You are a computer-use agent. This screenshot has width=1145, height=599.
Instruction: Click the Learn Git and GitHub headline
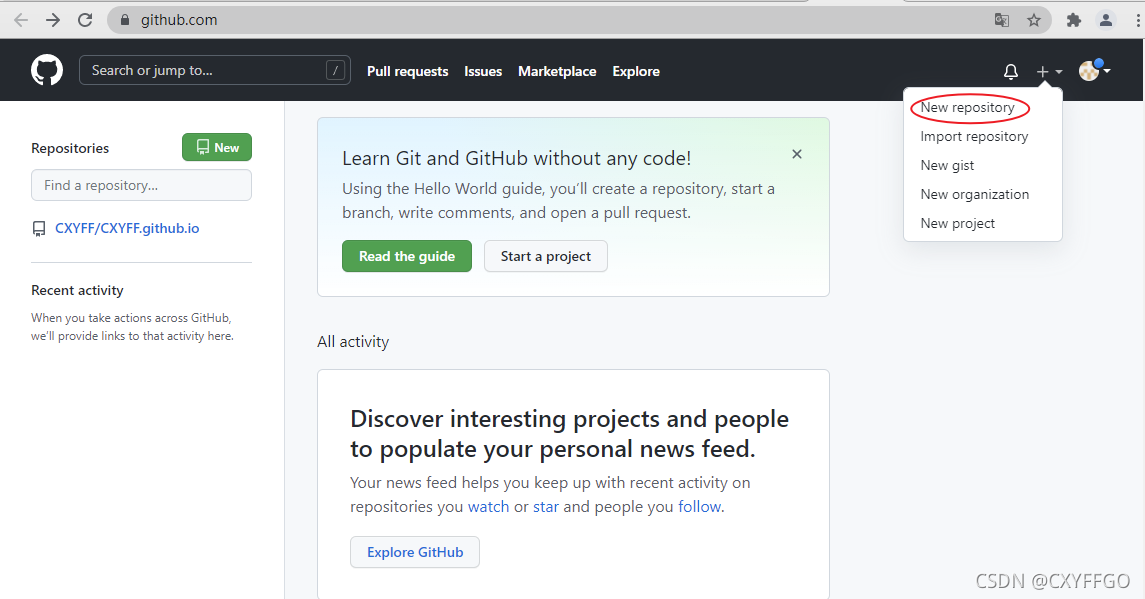tap(516, 159)
